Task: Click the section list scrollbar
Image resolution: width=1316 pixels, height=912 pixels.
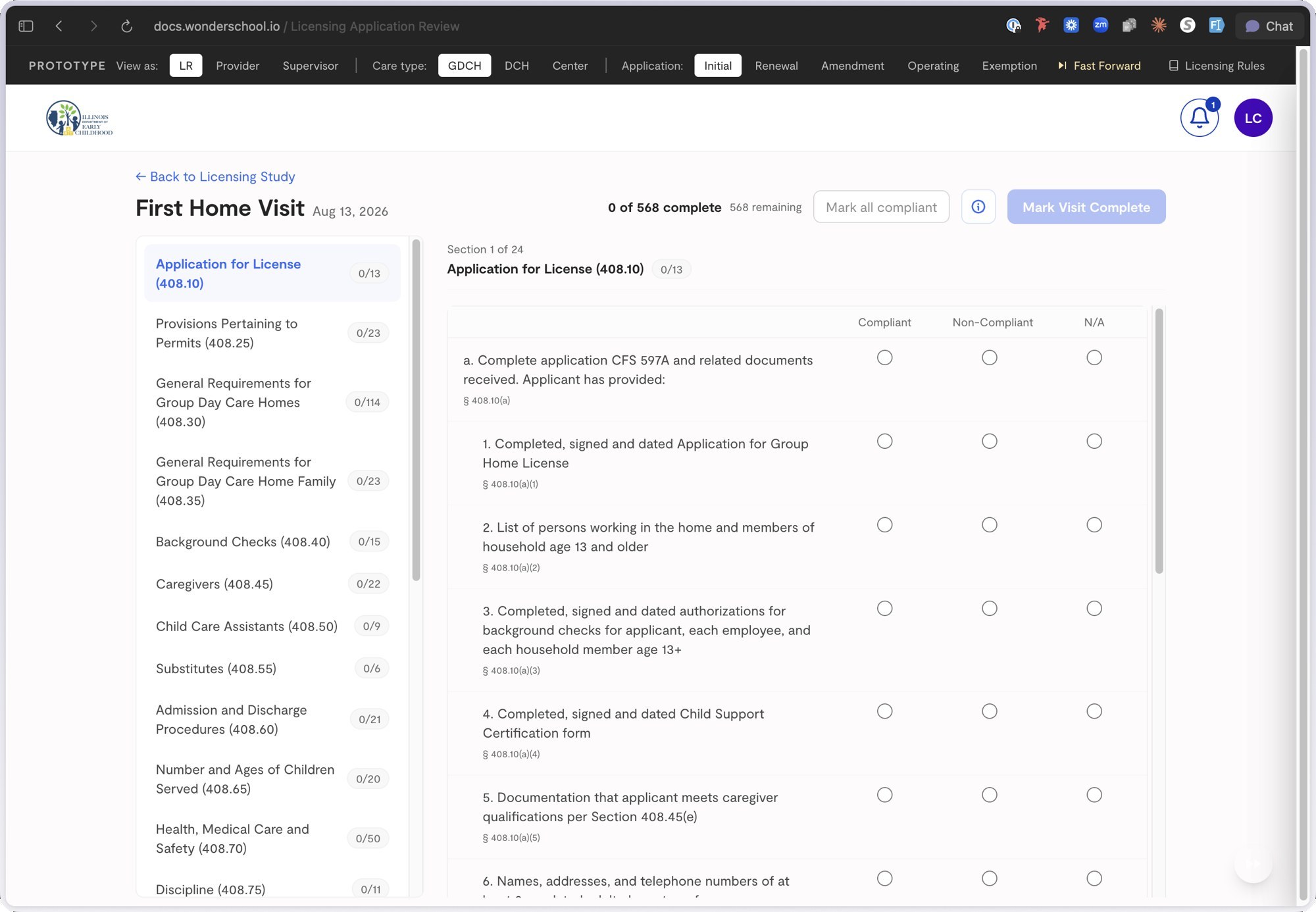Action: [x=416, y=410]
